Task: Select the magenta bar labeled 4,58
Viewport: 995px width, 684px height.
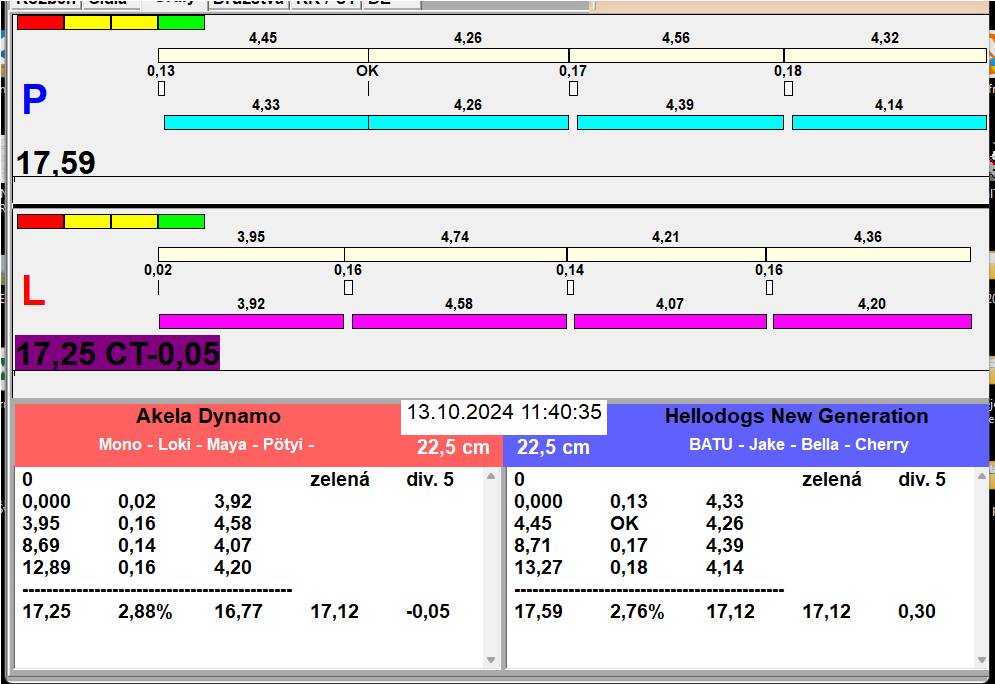Action: tap(459, 321)
